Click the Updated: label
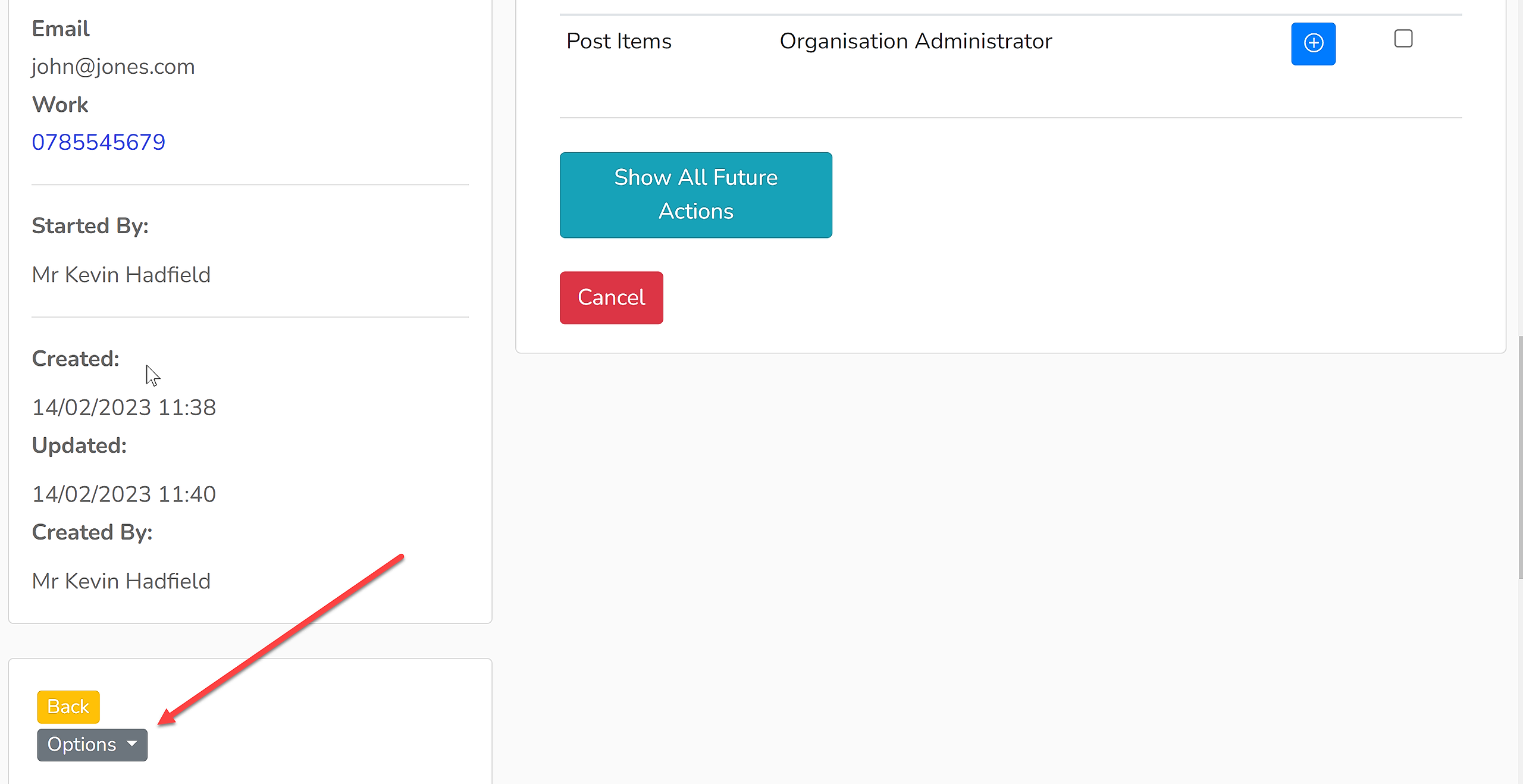 (79, 446)
